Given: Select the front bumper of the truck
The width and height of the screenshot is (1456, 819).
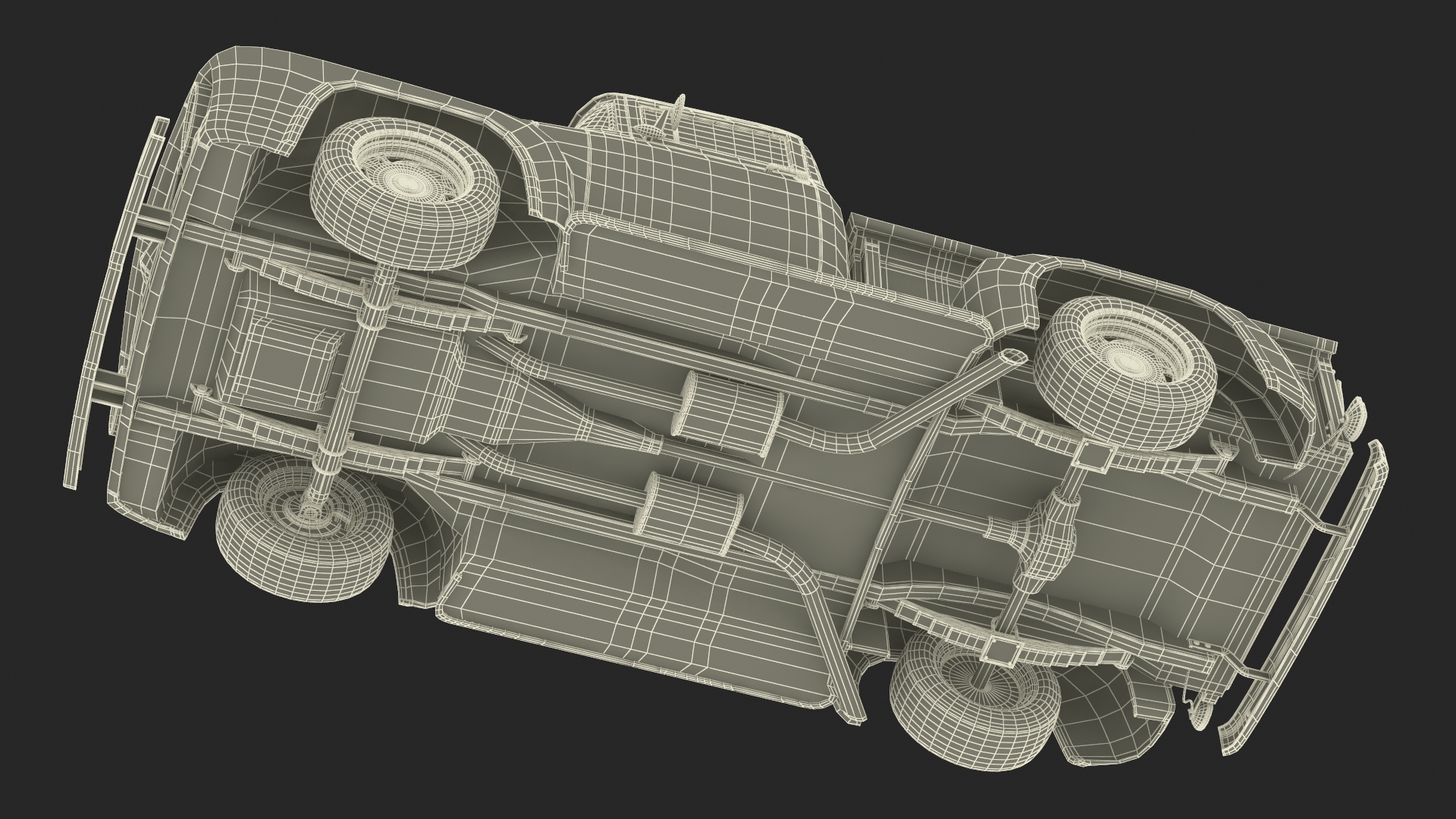Looking at the screenshot, I should point(117,303).
